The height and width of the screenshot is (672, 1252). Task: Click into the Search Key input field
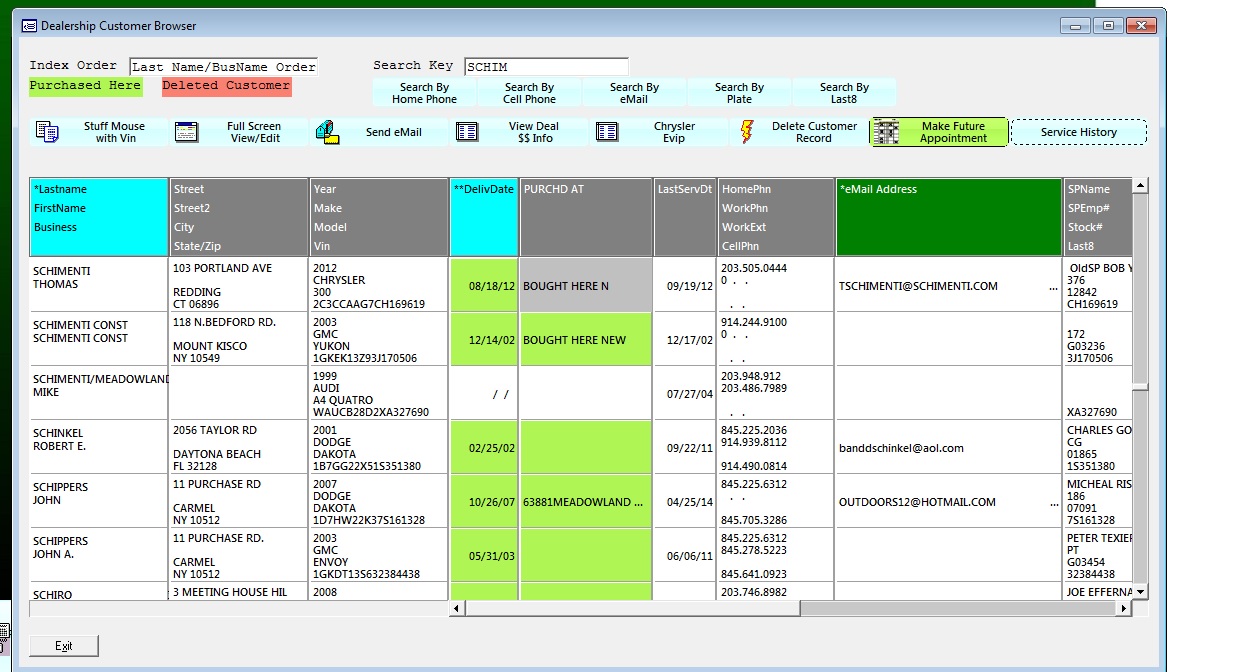point(546,67)
